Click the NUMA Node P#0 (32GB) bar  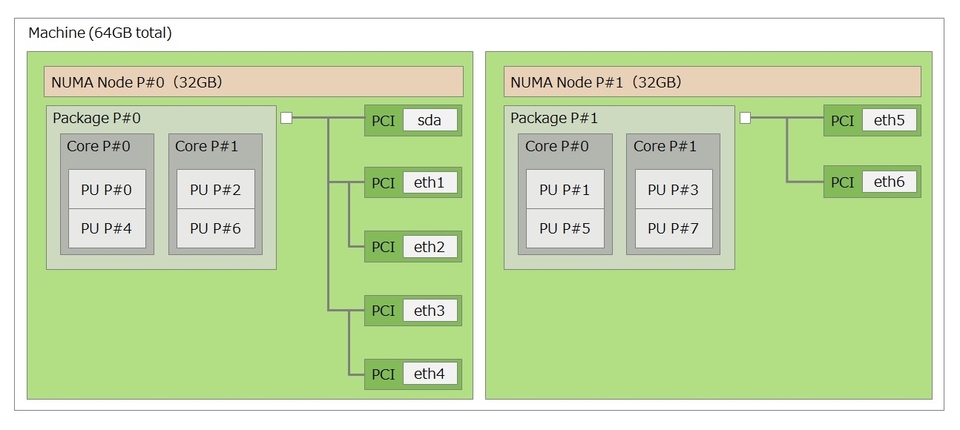pos(253,82)
